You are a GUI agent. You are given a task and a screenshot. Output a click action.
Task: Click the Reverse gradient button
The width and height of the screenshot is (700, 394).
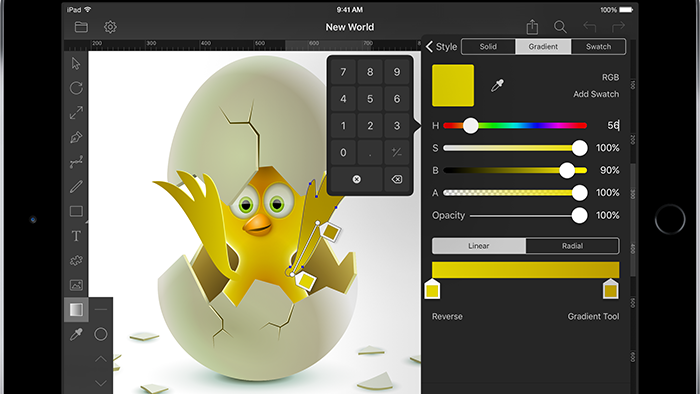click(447, 316)
